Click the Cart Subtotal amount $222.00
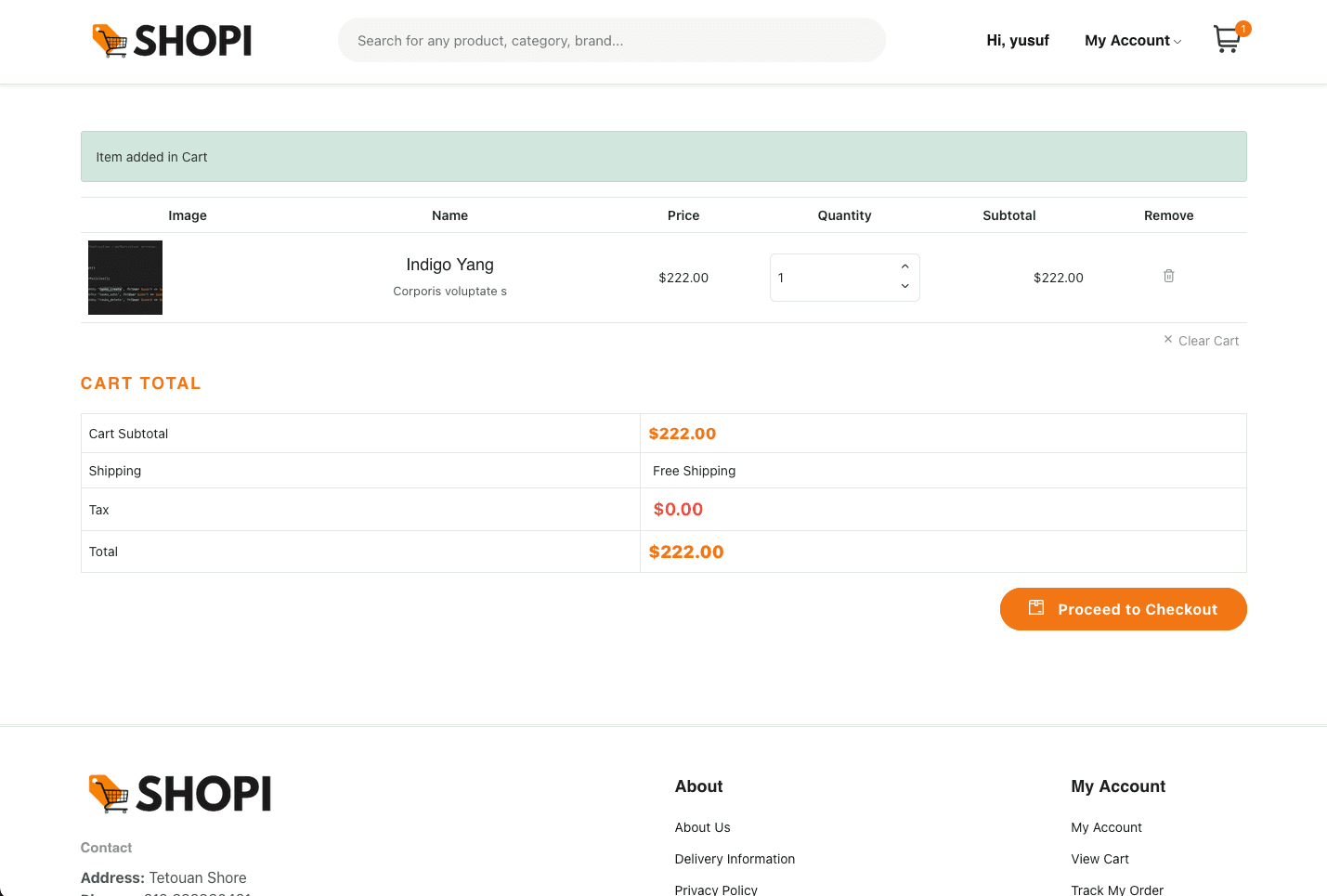The image size is (1327, 896). [683, 434]
